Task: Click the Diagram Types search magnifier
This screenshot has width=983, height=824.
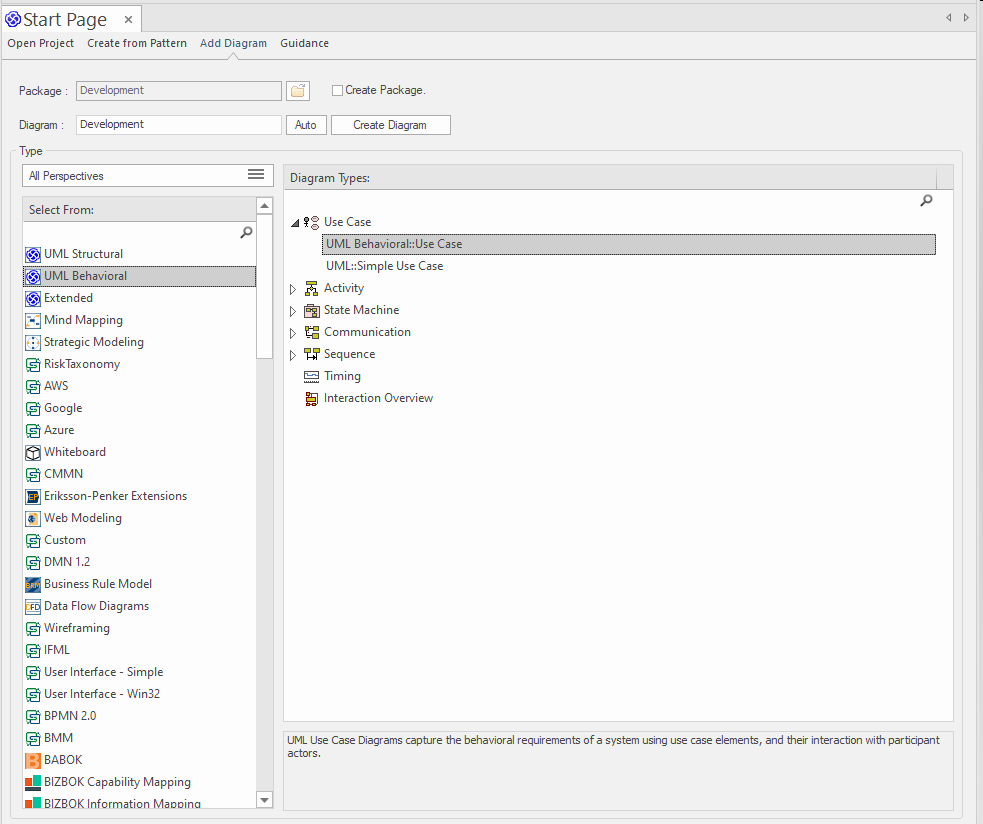Action: [x=926, y=201]
